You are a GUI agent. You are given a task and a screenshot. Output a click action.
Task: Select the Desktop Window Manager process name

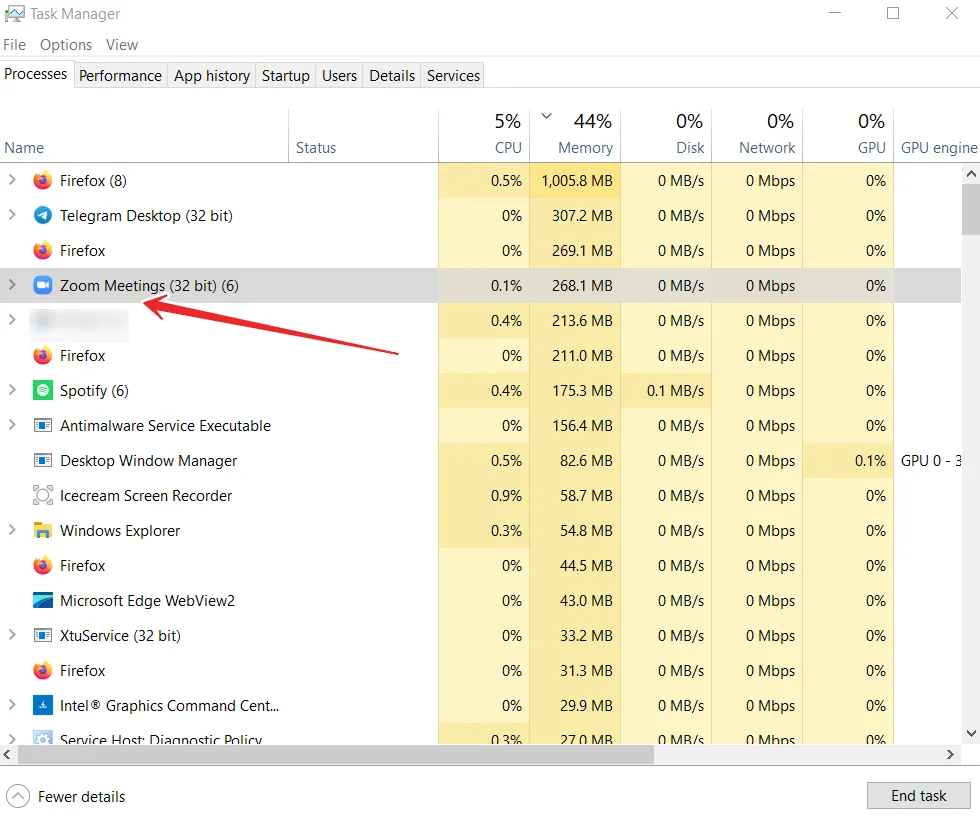coord(149,460)
